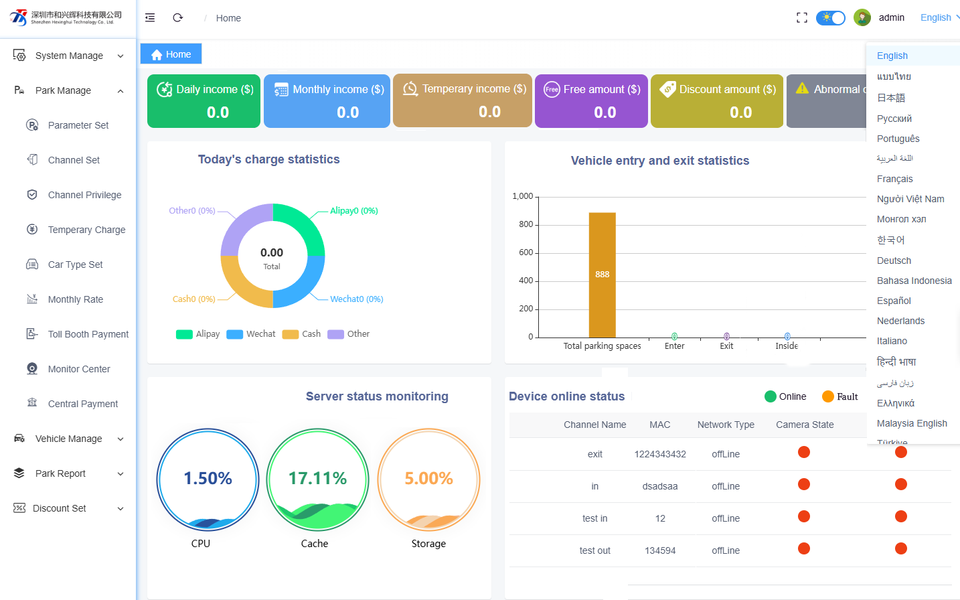Open Central Payment menu item
Image resolution: width=960 pixels, height=600 pixels.
click(83, 404)
